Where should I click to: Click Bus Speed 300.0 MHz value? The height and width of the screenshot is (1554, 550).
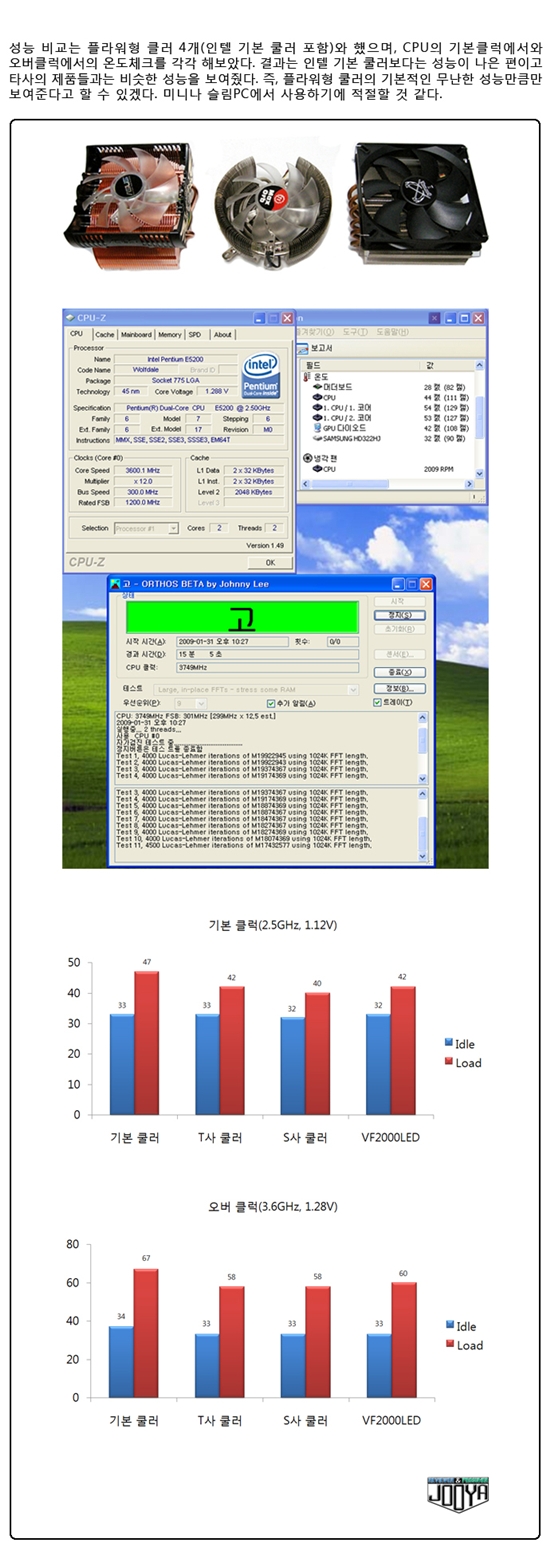click(142, 492)
